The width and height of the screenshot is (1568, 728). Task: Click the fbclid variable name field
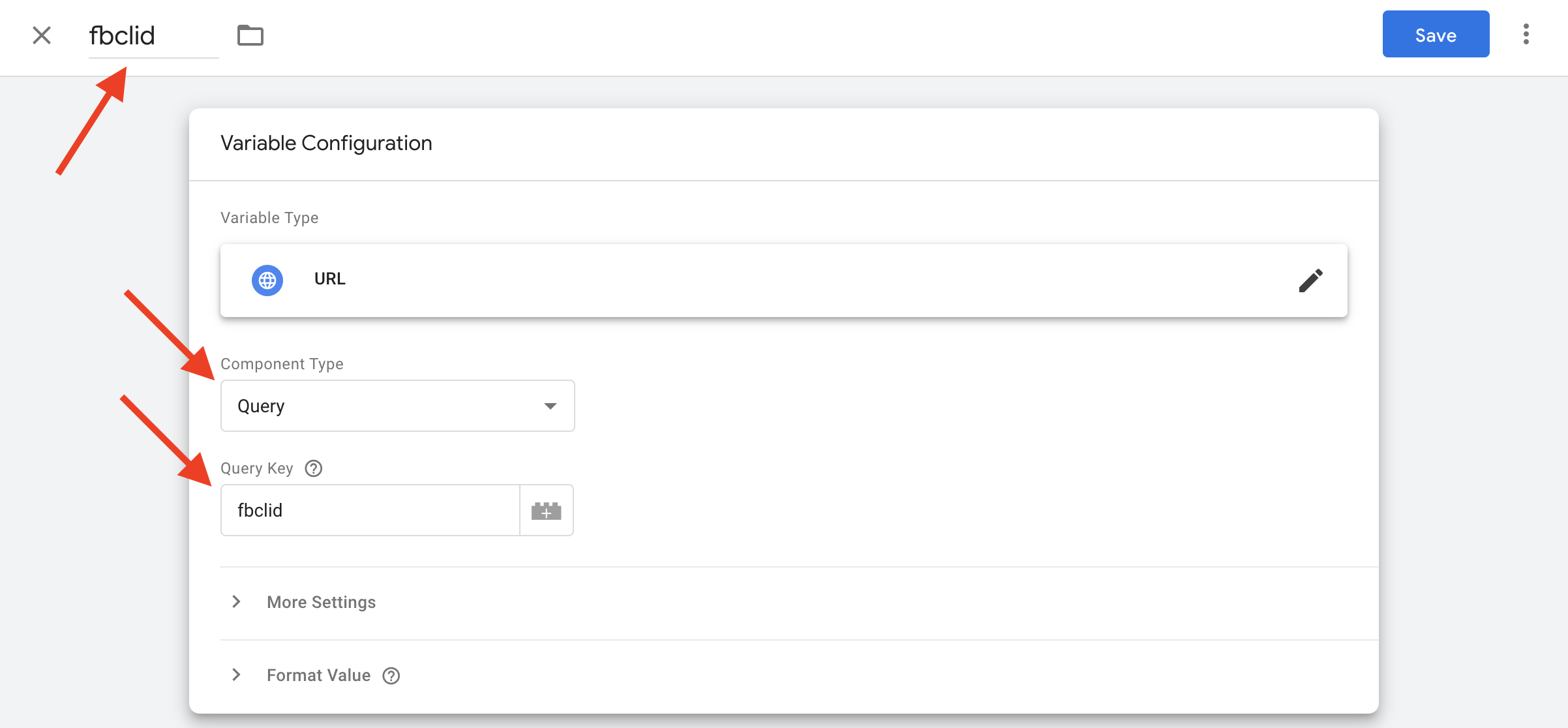(x=153, y=35)
